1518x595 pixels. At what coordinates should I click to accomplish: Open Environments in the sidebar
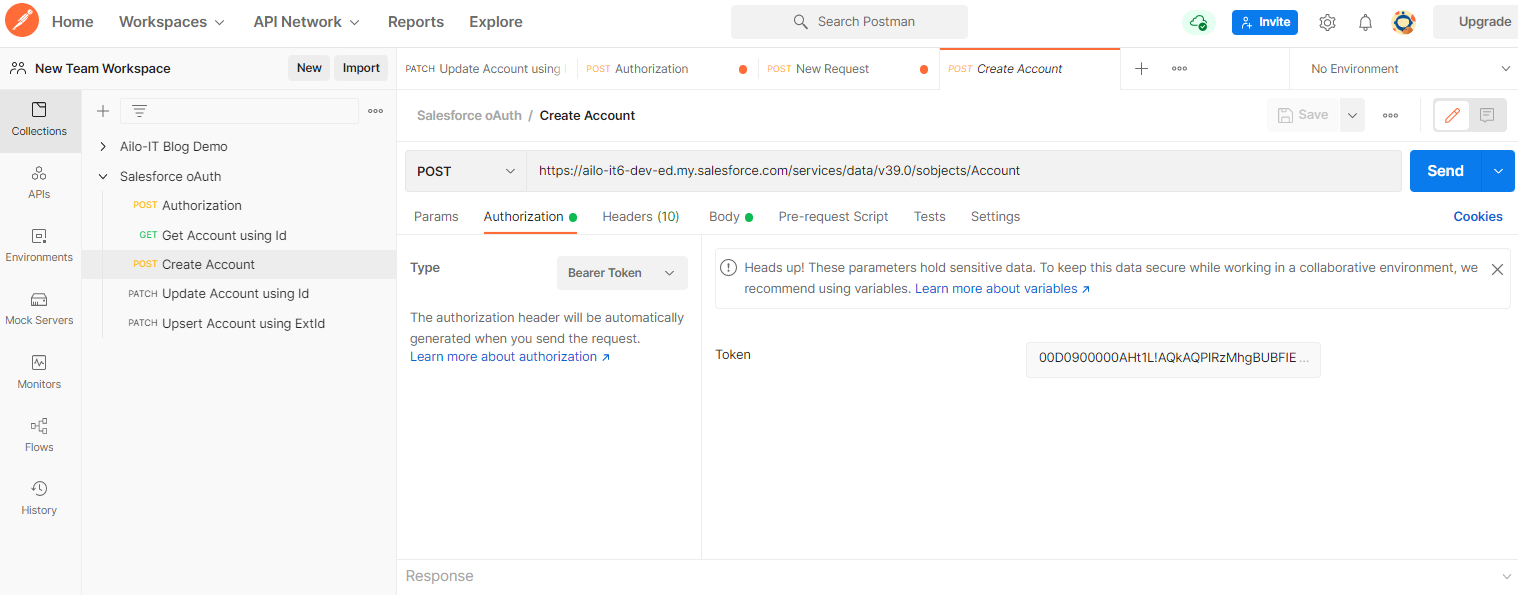(40, 246)
